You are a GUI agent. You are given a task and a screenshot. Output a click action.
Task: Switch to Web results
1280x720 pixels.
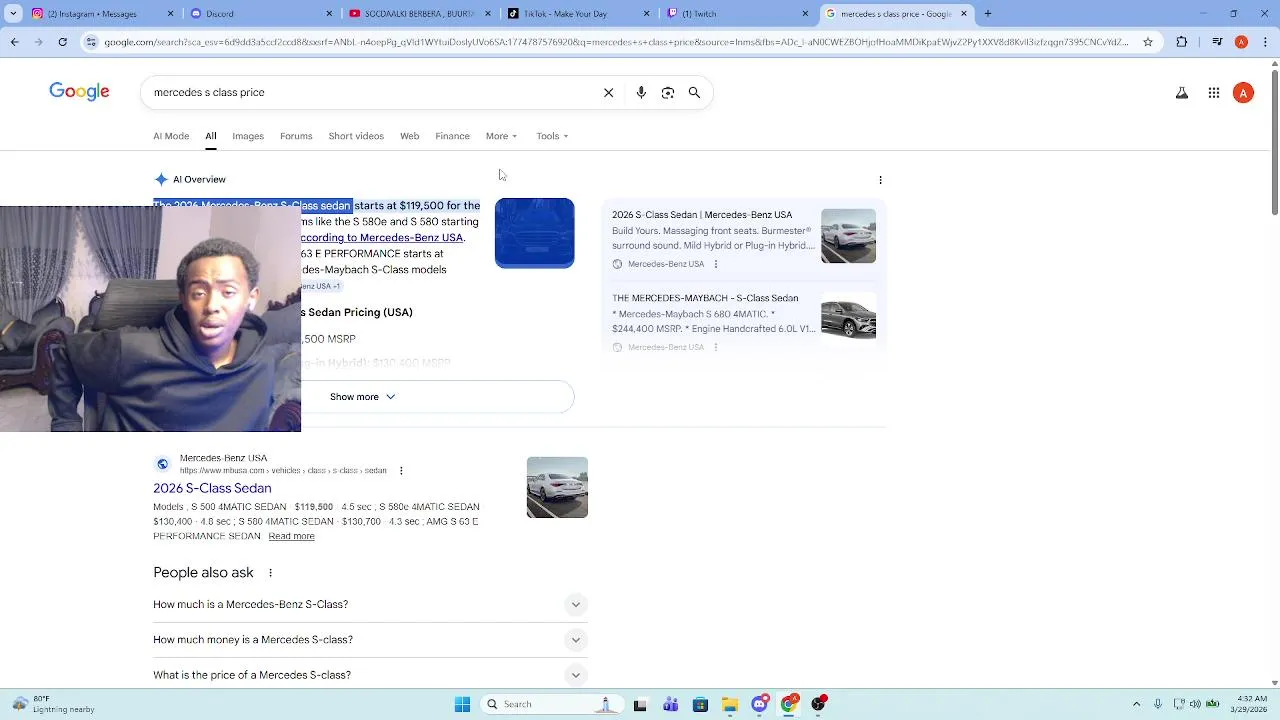pos(409,136)
